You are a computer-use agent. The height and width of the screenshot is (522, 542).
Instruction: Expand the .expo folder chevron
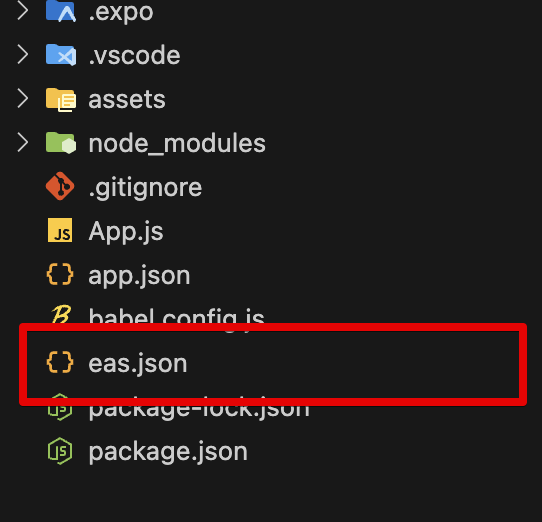click(23, 11)
